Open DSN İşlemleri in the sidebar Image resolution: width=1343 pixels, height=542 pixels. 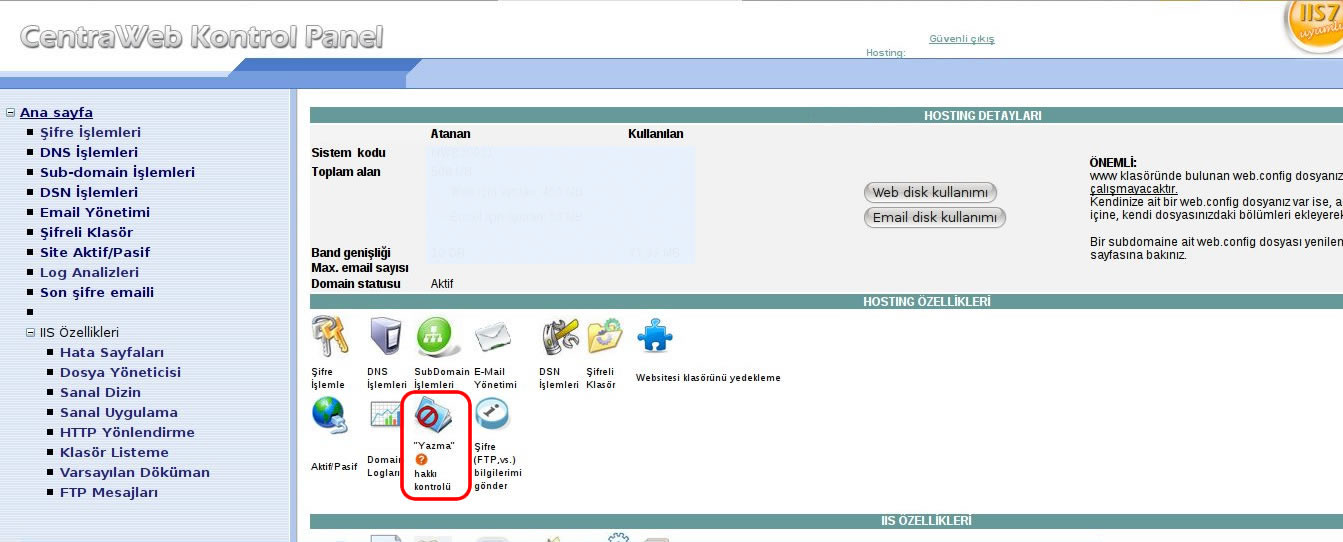[89, 193]
